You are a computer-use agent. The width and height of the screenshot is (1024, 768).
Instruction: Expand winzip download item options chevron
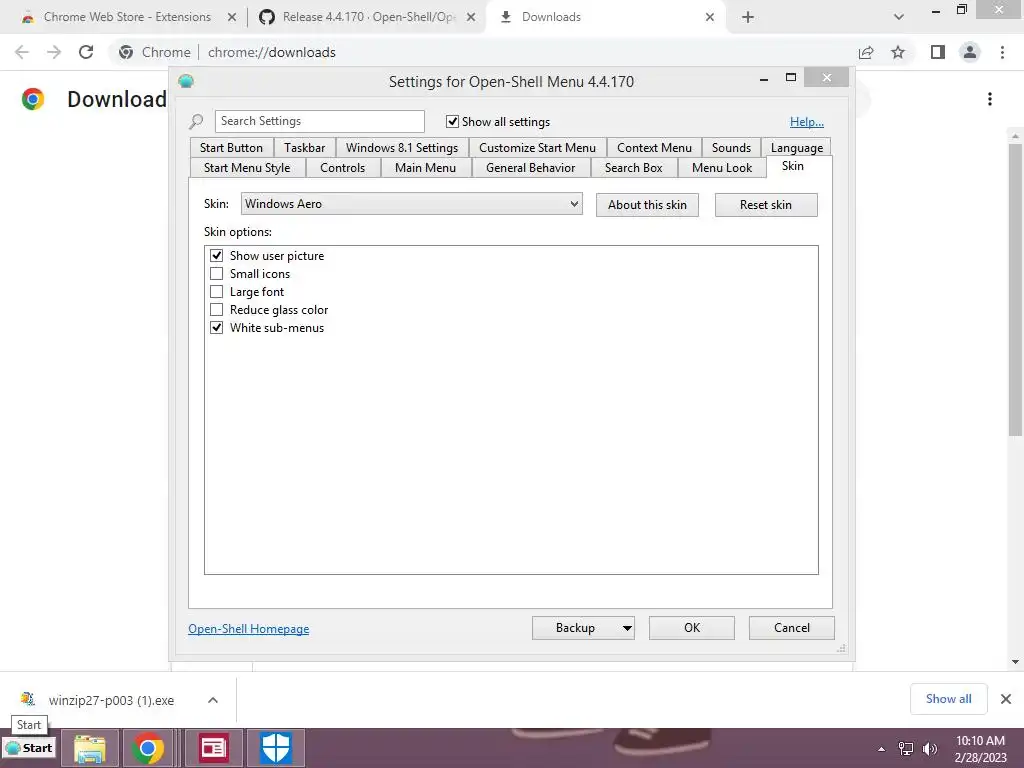click(213, 700)
